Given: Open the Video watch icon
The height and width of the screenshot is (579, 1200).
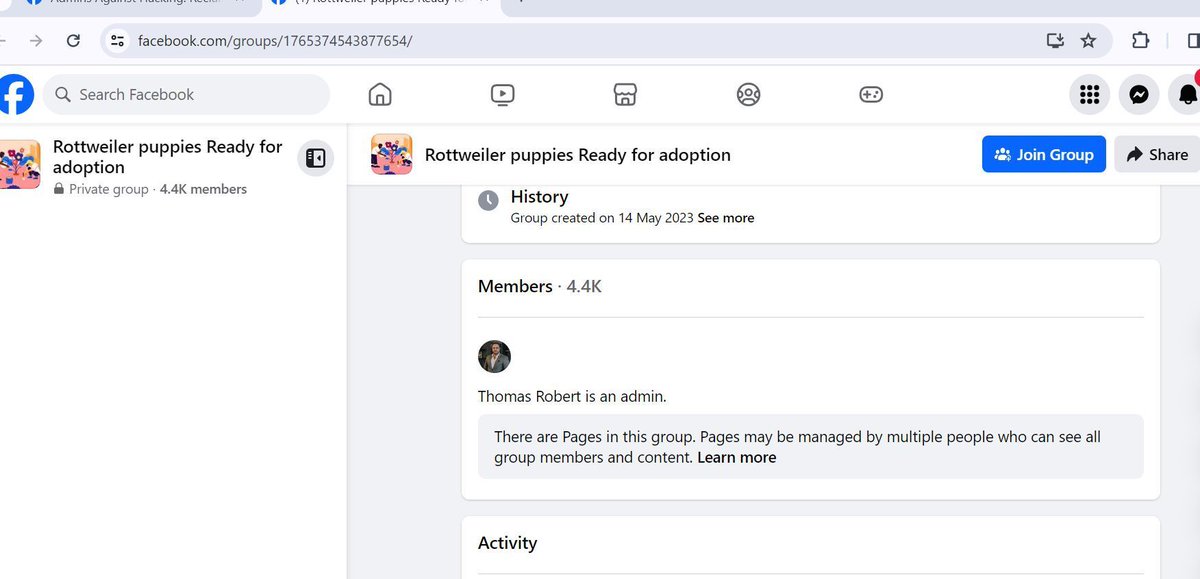Looking at the screenshot, I should point(502,94).
